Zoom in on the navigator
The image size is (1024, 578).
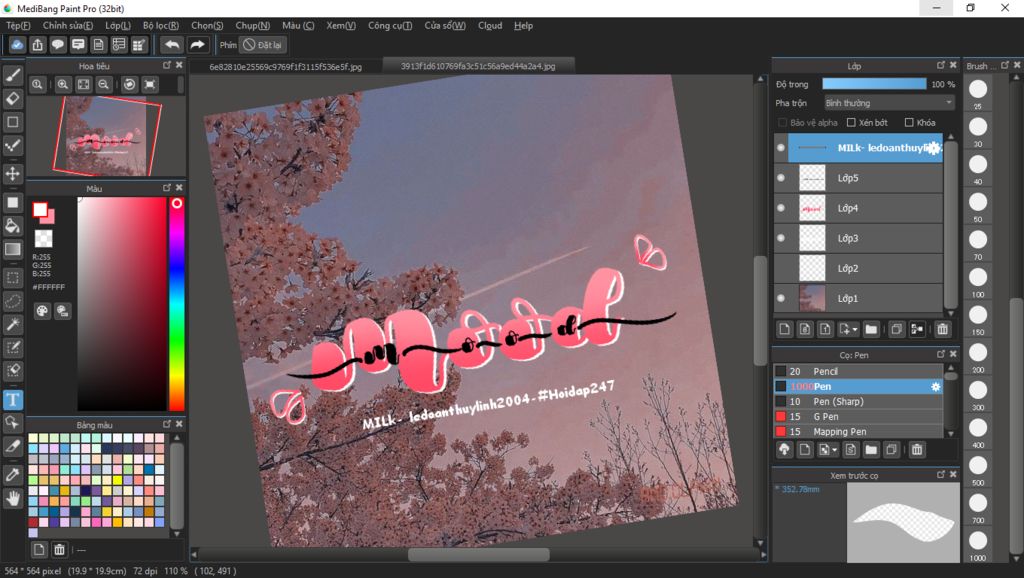click(x=63, y=84)
